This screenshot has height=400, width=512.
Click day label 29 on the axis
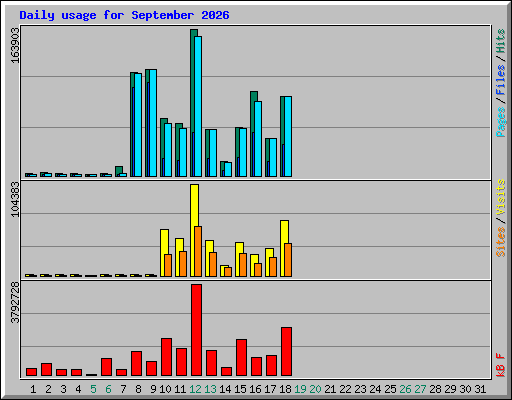coord(450,389)
